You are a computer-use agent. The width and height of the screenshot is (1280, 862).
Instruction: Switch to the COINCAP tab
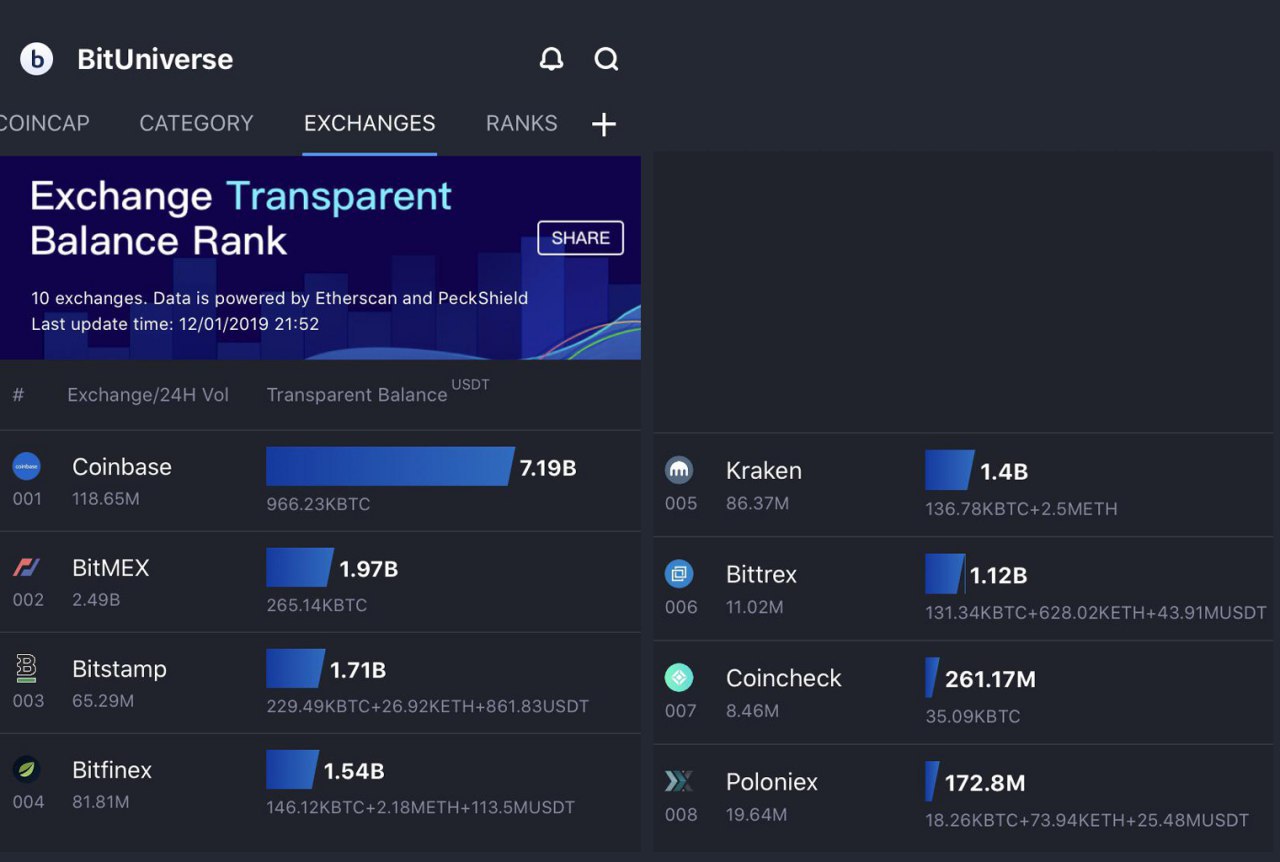[45, 123]
